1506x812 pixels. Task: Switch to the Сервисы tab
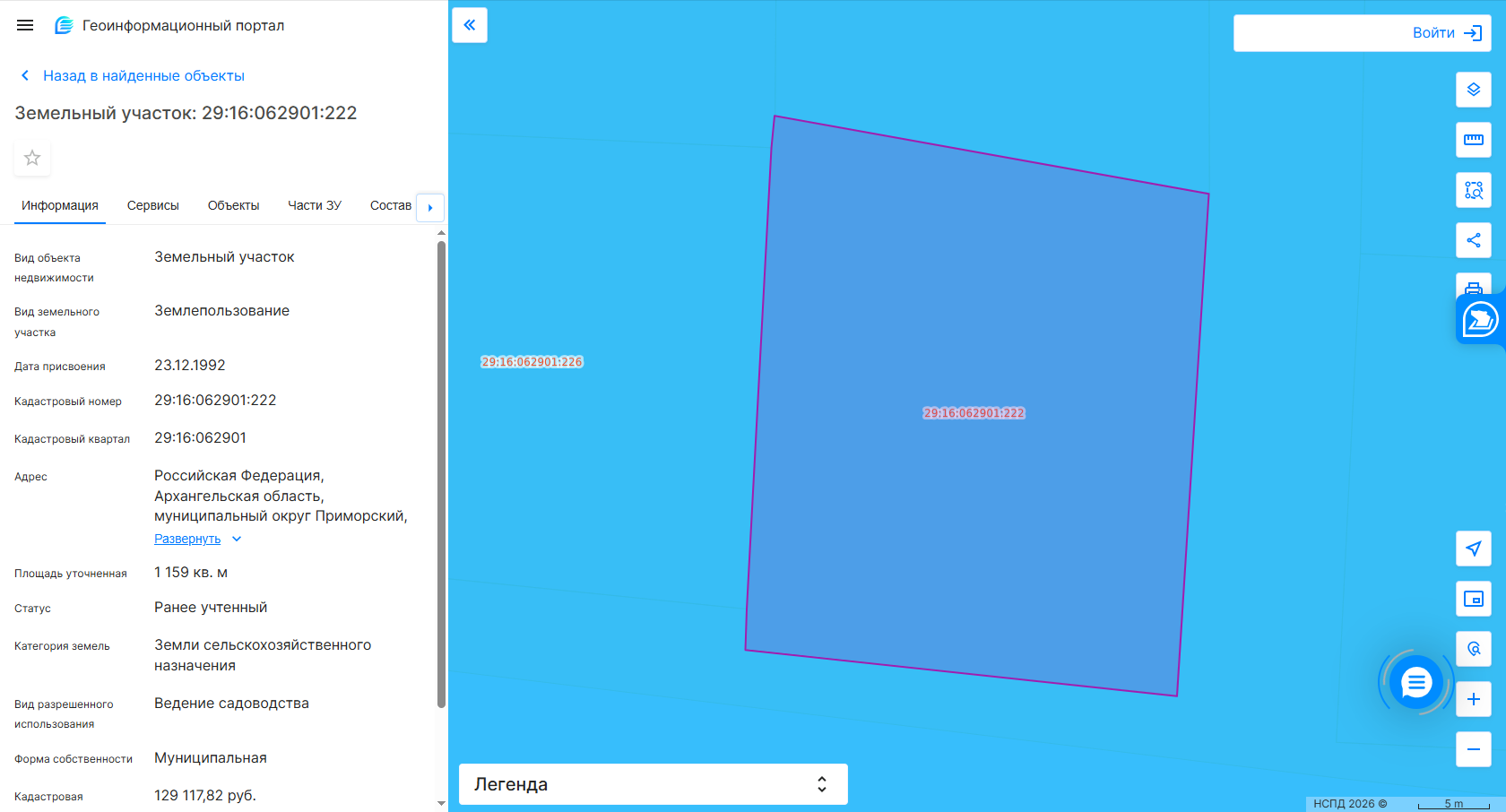153,205
